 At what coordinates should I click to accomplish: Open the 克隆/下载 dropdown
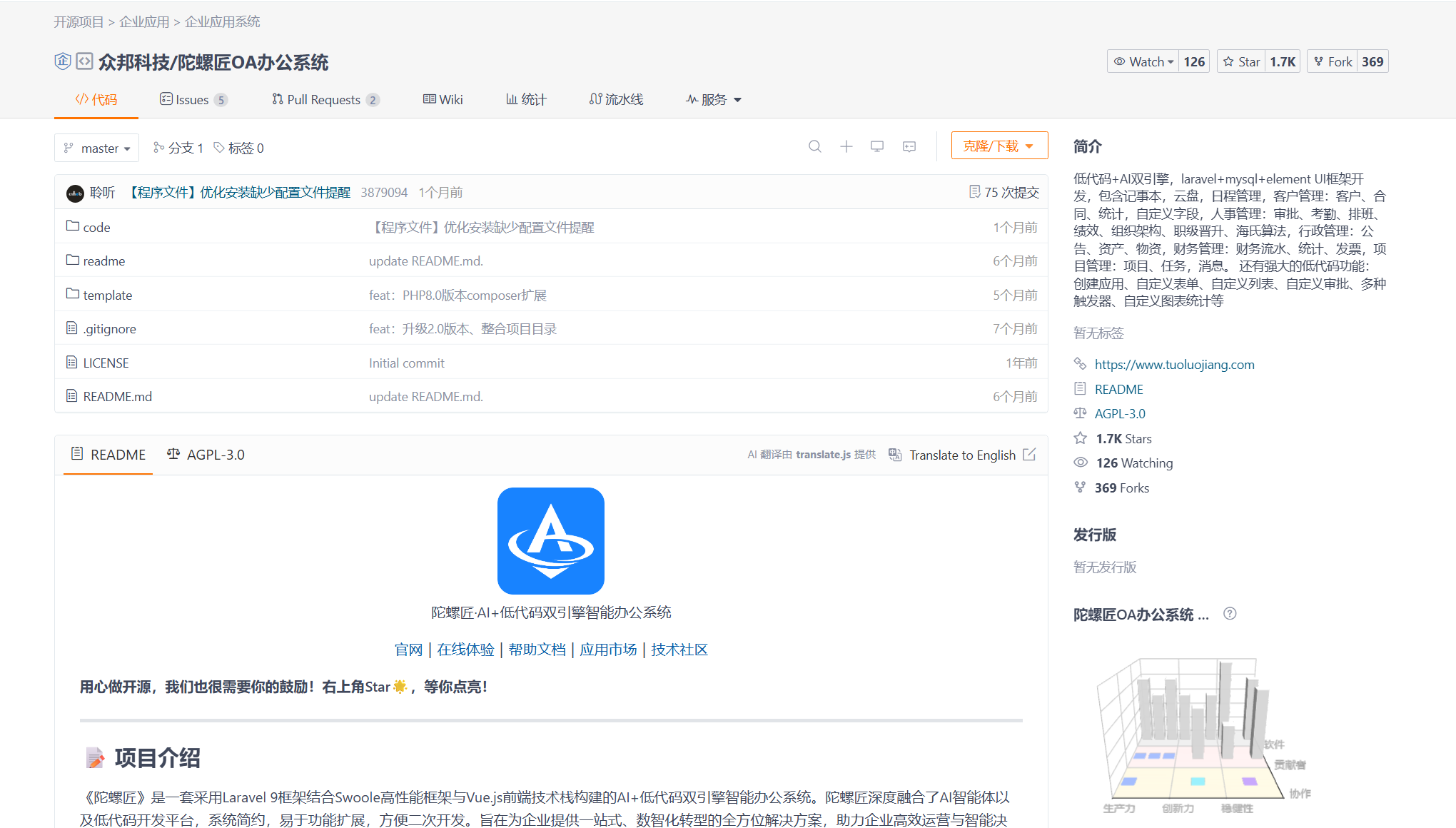(999, 145)
